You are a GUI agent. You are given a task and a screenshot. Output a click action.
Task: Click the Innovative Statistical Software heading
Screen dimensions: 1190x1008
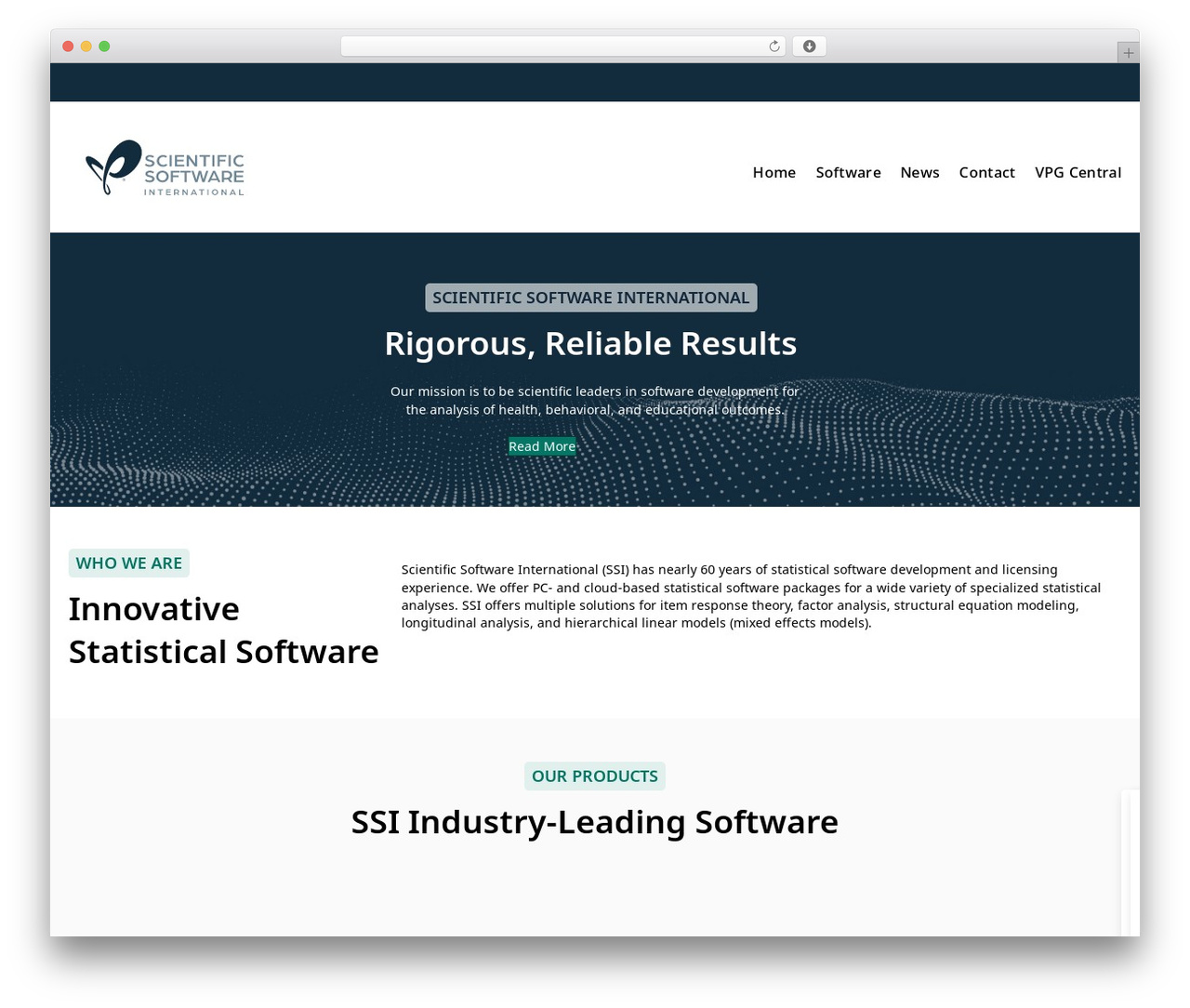tap(223, 630)
